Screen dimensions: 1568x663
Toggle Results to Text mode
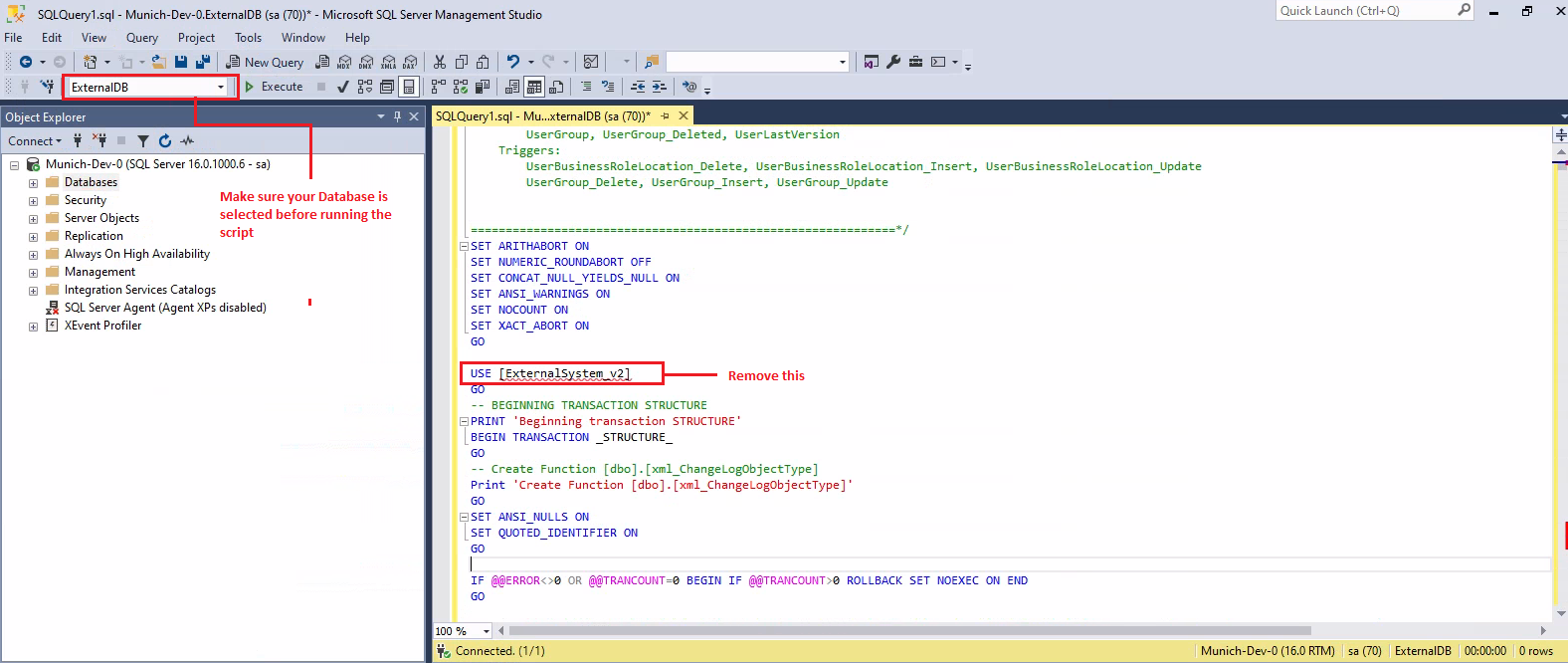click(512, 87)
